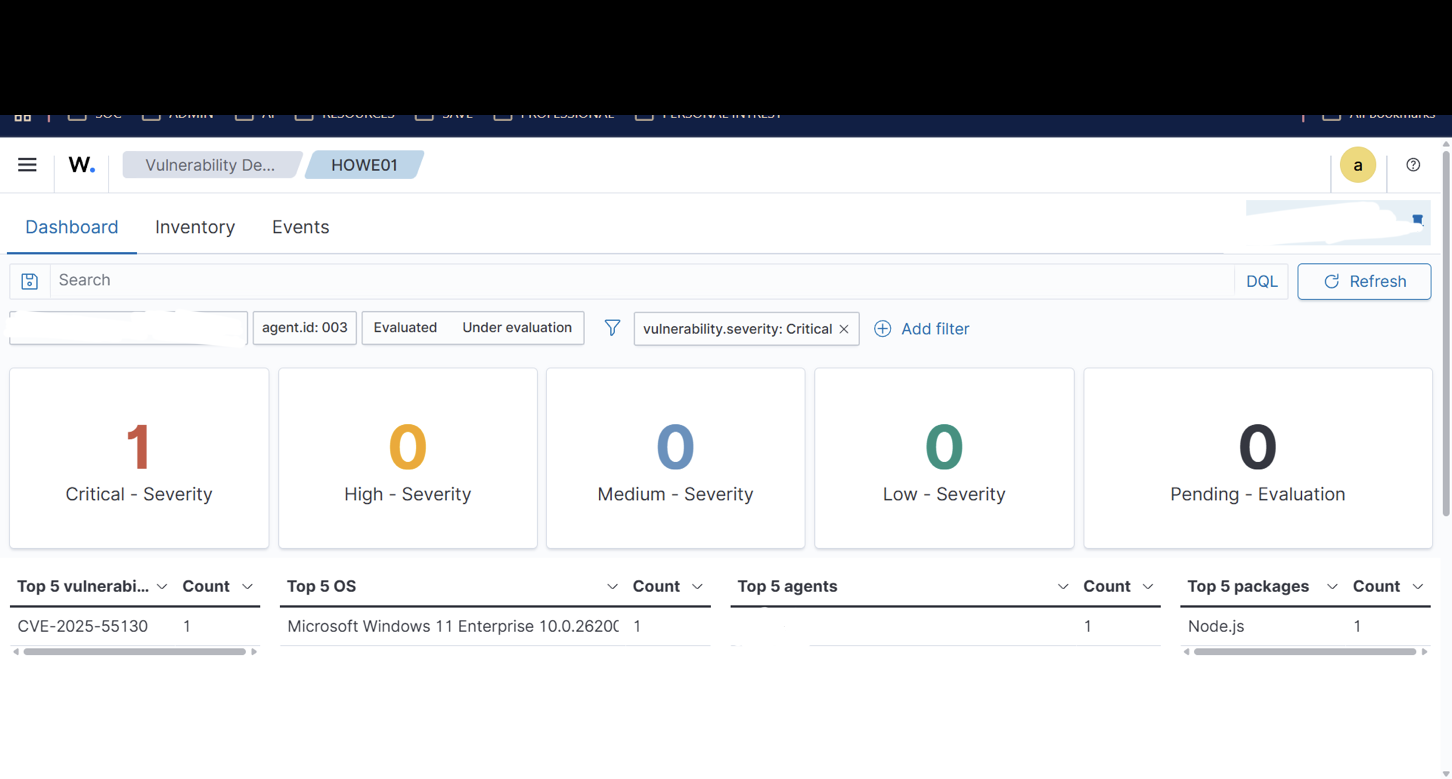Click the Wazuh logo icon
The image size is (1452, 779).
coord(81,164)
